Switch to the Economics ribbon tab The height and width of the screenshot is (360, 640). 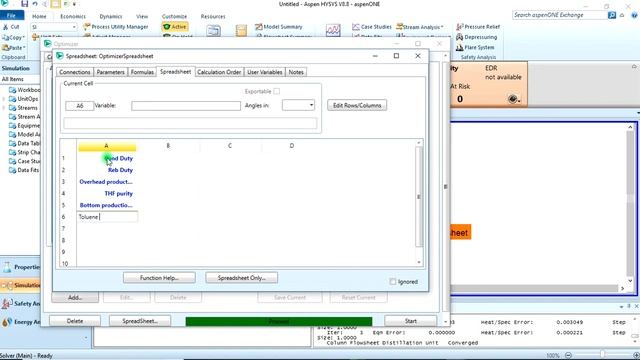(73, 16)
